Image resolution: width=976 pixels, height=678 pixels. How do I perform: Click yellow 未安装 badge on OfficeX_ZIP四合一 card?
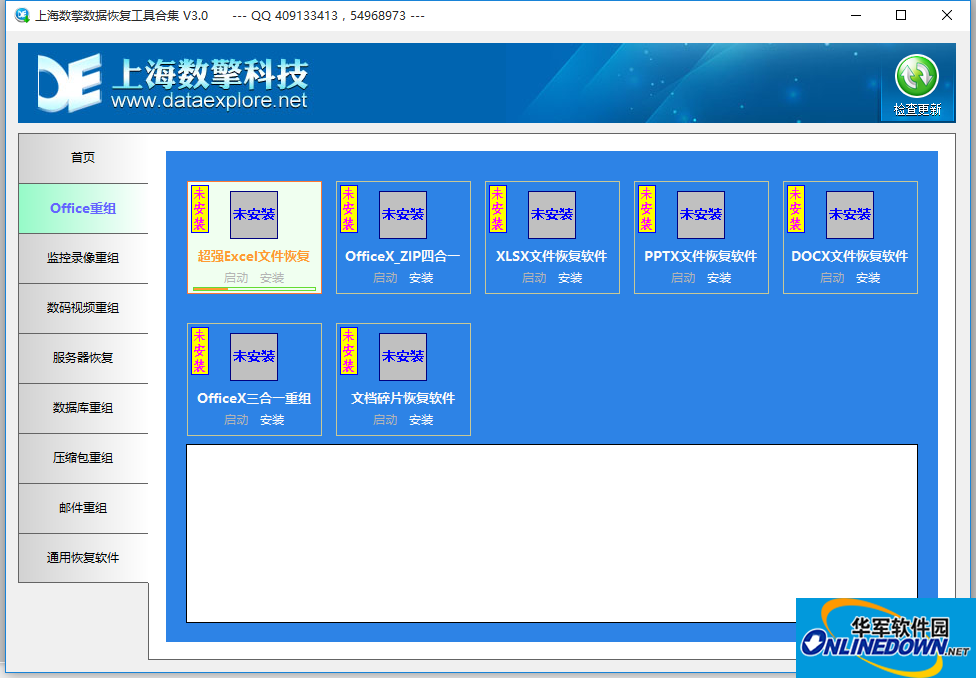click(349, 209)
